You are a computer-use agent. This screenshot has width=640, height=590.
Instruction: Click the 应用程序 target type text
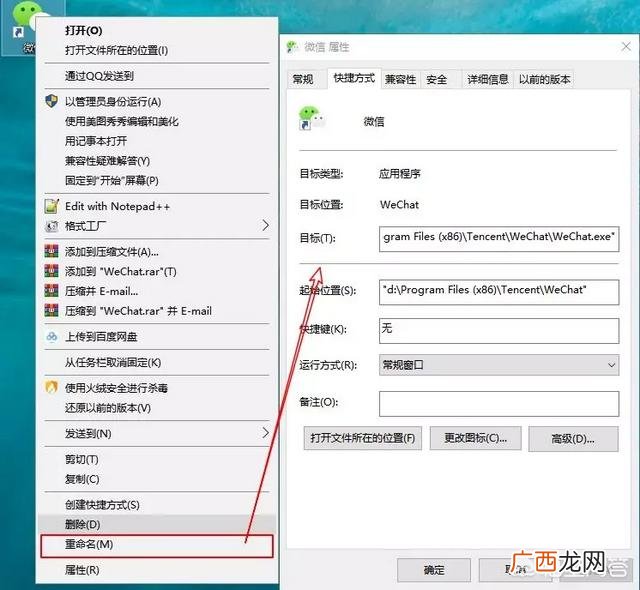coord(400,174)
